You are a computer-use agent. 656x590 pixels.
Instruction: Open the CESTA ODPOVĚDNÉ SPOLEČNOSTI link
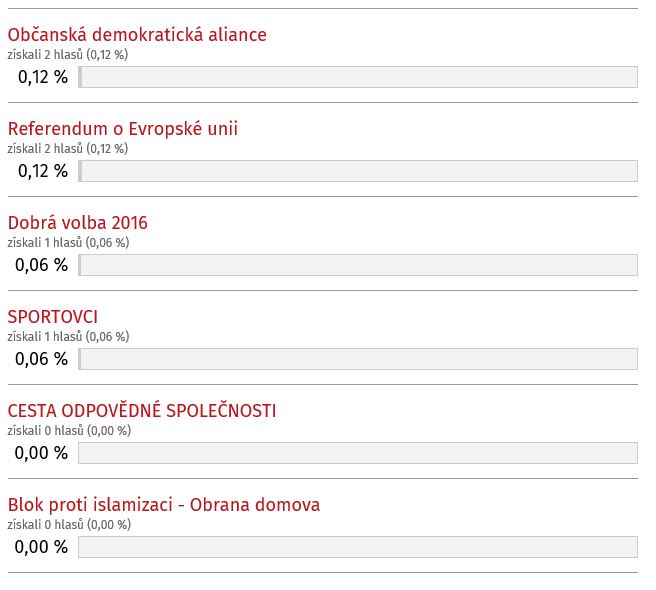pyautogui.click(x=142, y=411)
